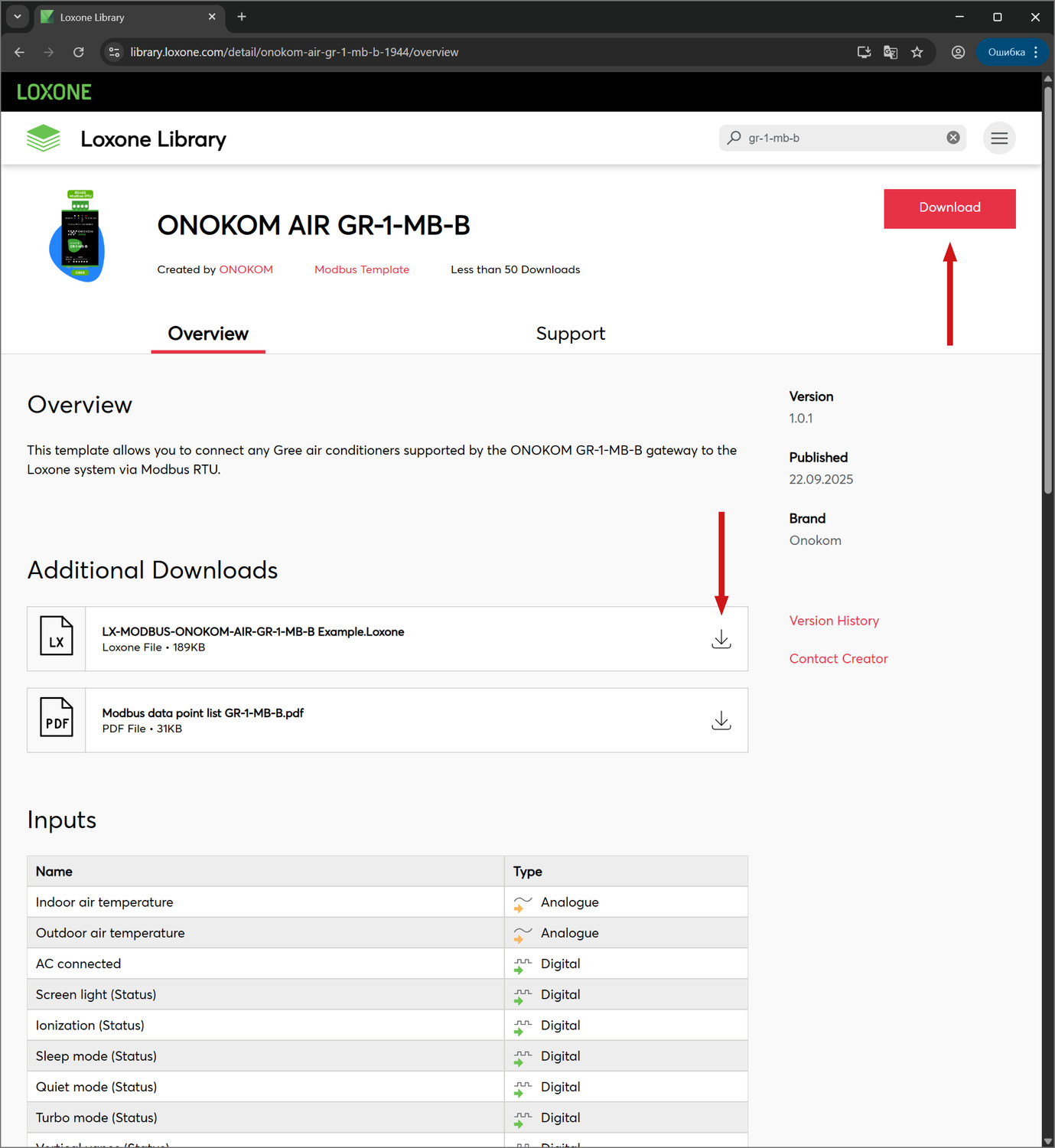Open Chrome's three-dot menu next to Ошибка

(1036, 52)
